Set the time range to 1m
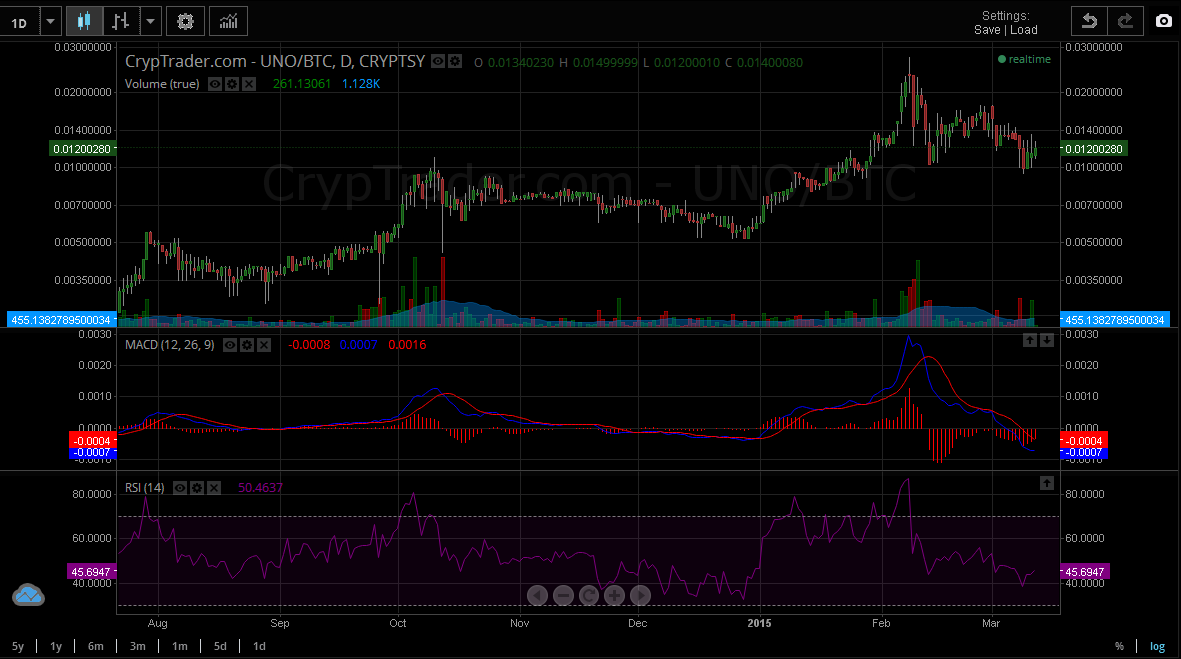 (179, 646)
